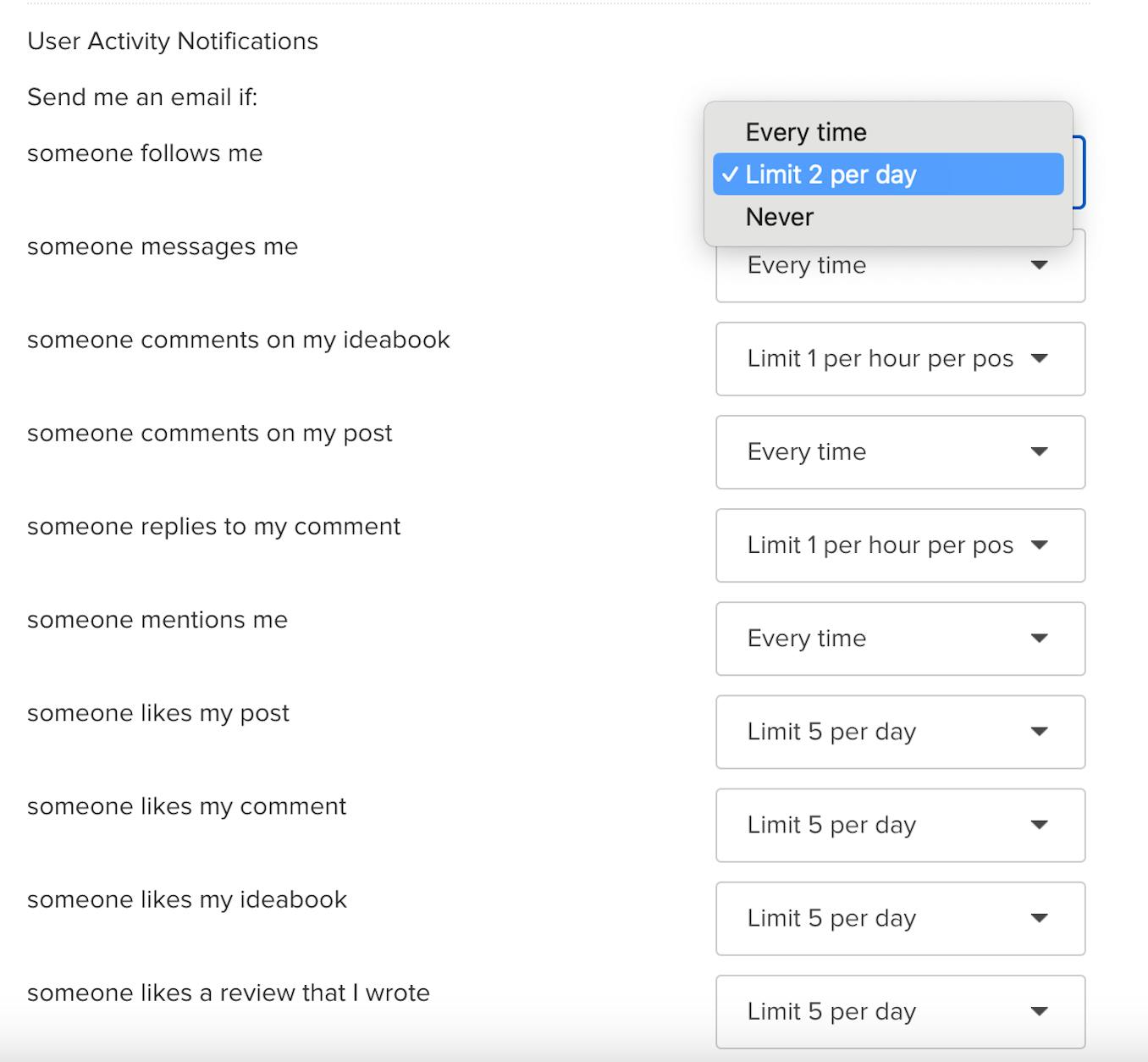Click the 'someone likes my post' label
1148x1062 pixels.
coord(158,713)
